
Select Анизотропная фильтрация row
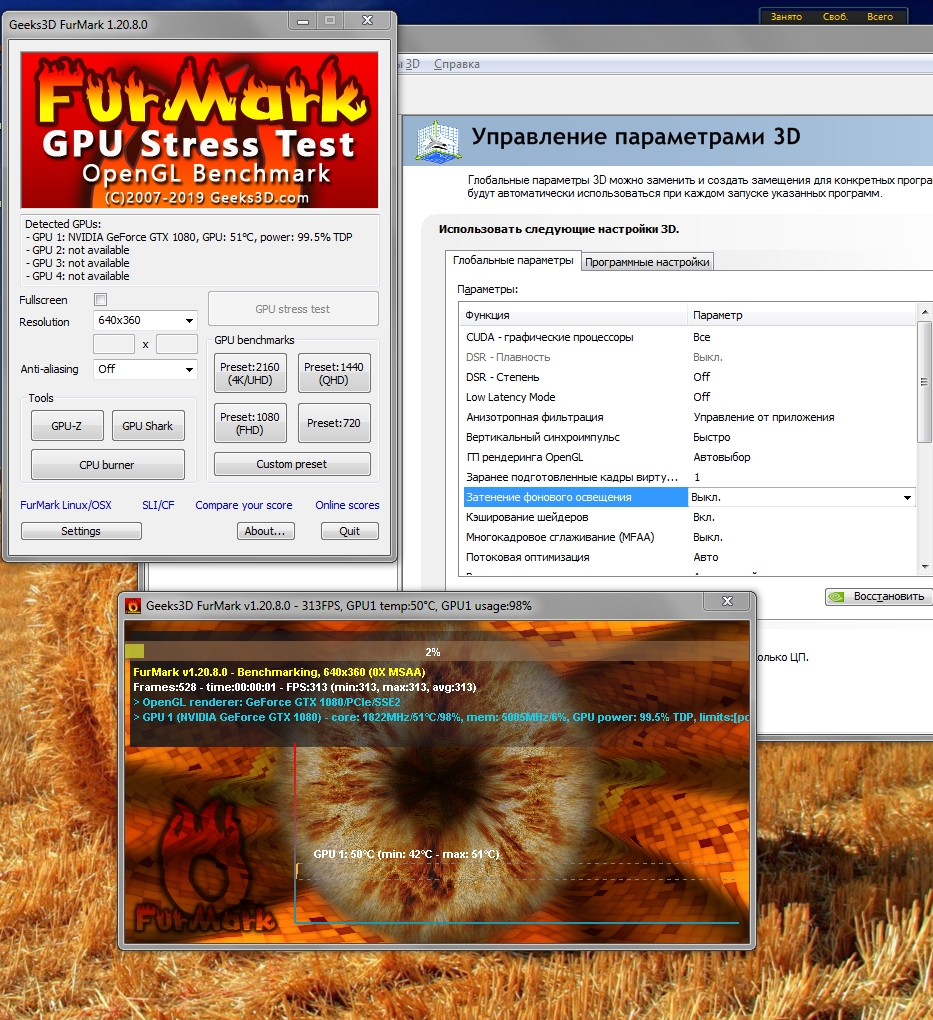688,417
